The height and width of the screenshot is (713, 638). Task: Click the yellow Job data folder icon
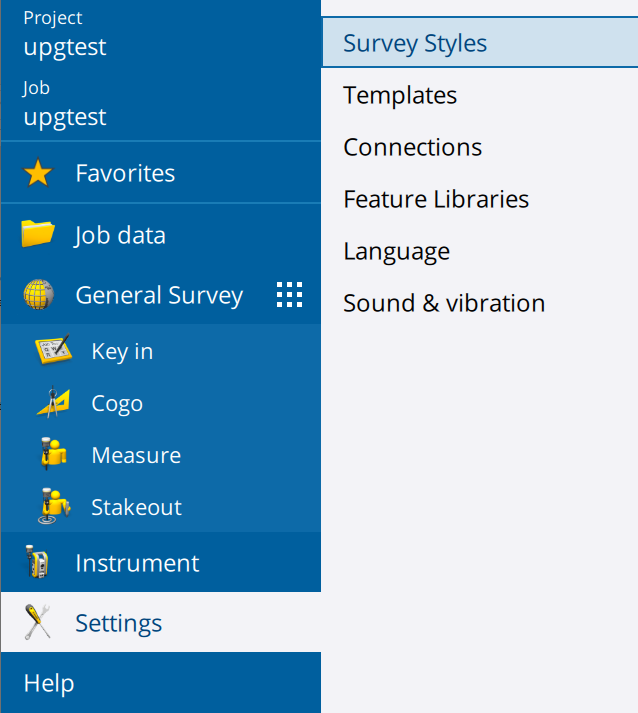[38, 233]
